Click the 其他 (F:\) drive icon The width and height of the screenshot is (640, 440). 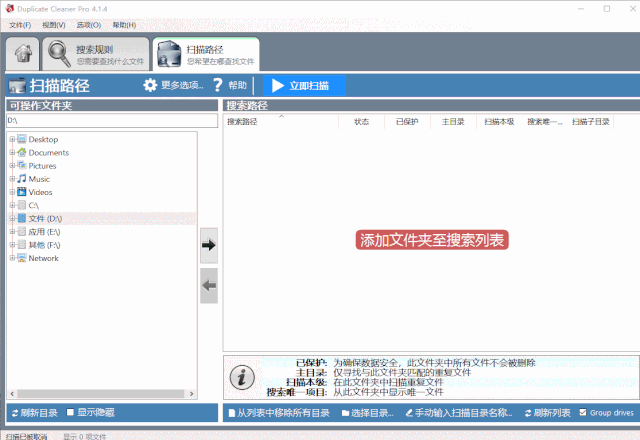coord(22,245)
